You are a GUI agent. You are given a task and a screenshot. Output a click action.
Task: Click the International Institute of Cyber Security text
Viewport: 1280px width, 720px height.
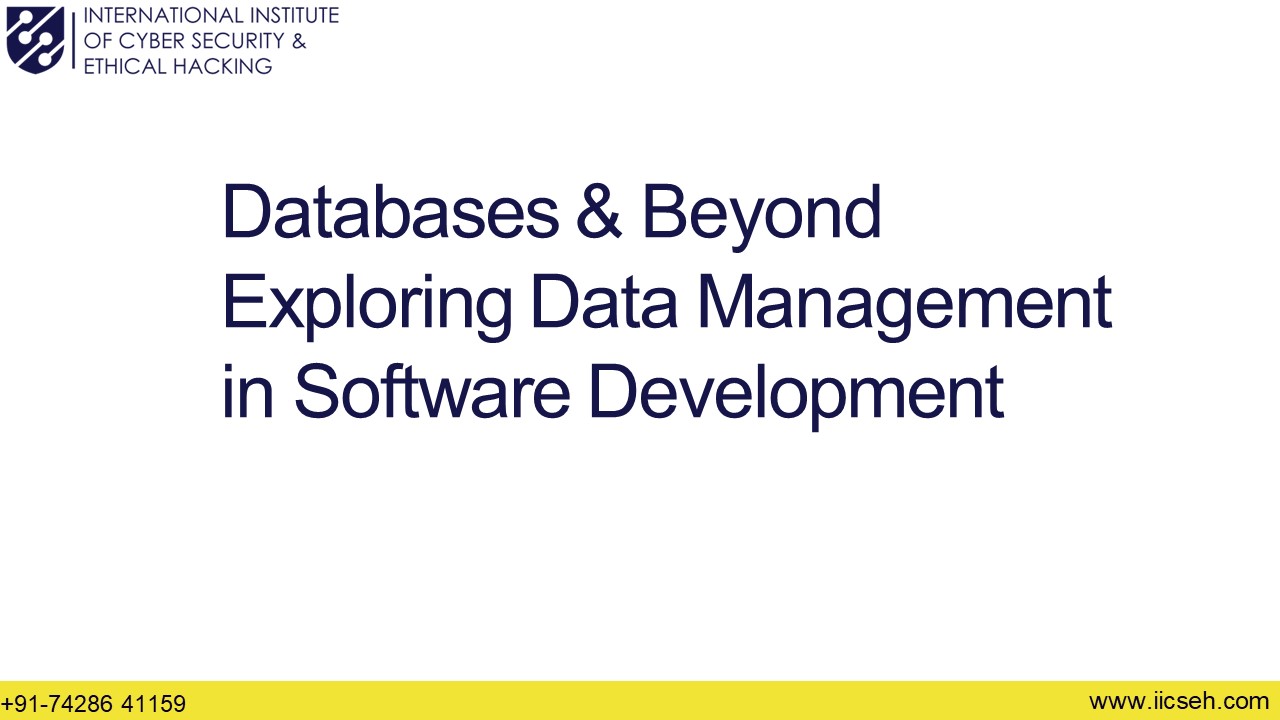(x=211, y=41)
